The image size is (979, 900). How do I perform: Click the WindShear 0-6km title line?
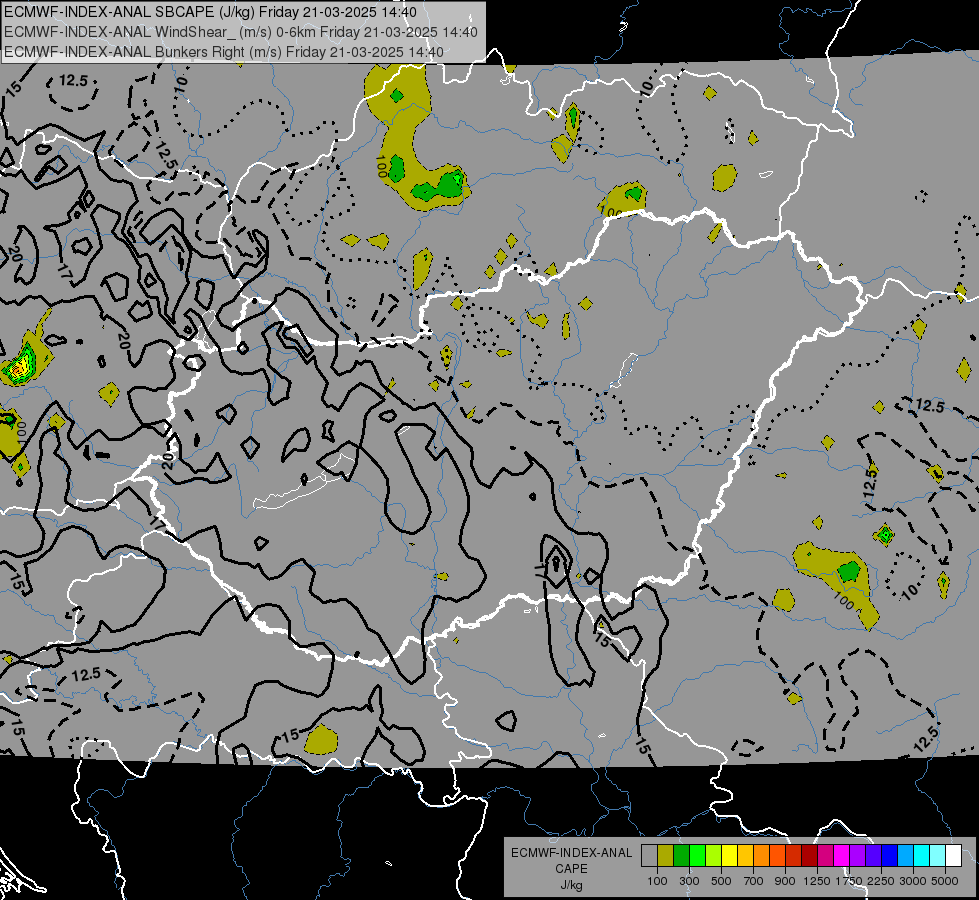240,32
